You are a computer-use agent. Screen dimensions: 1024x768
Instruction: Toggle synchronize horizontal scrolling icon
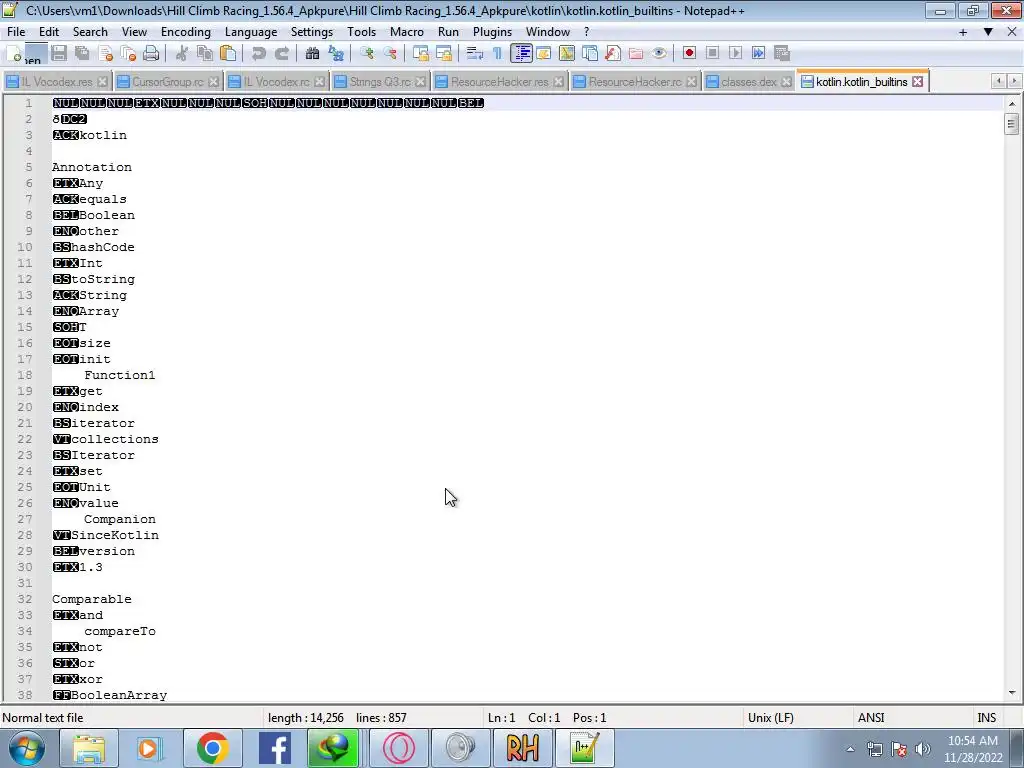point(443,54)
